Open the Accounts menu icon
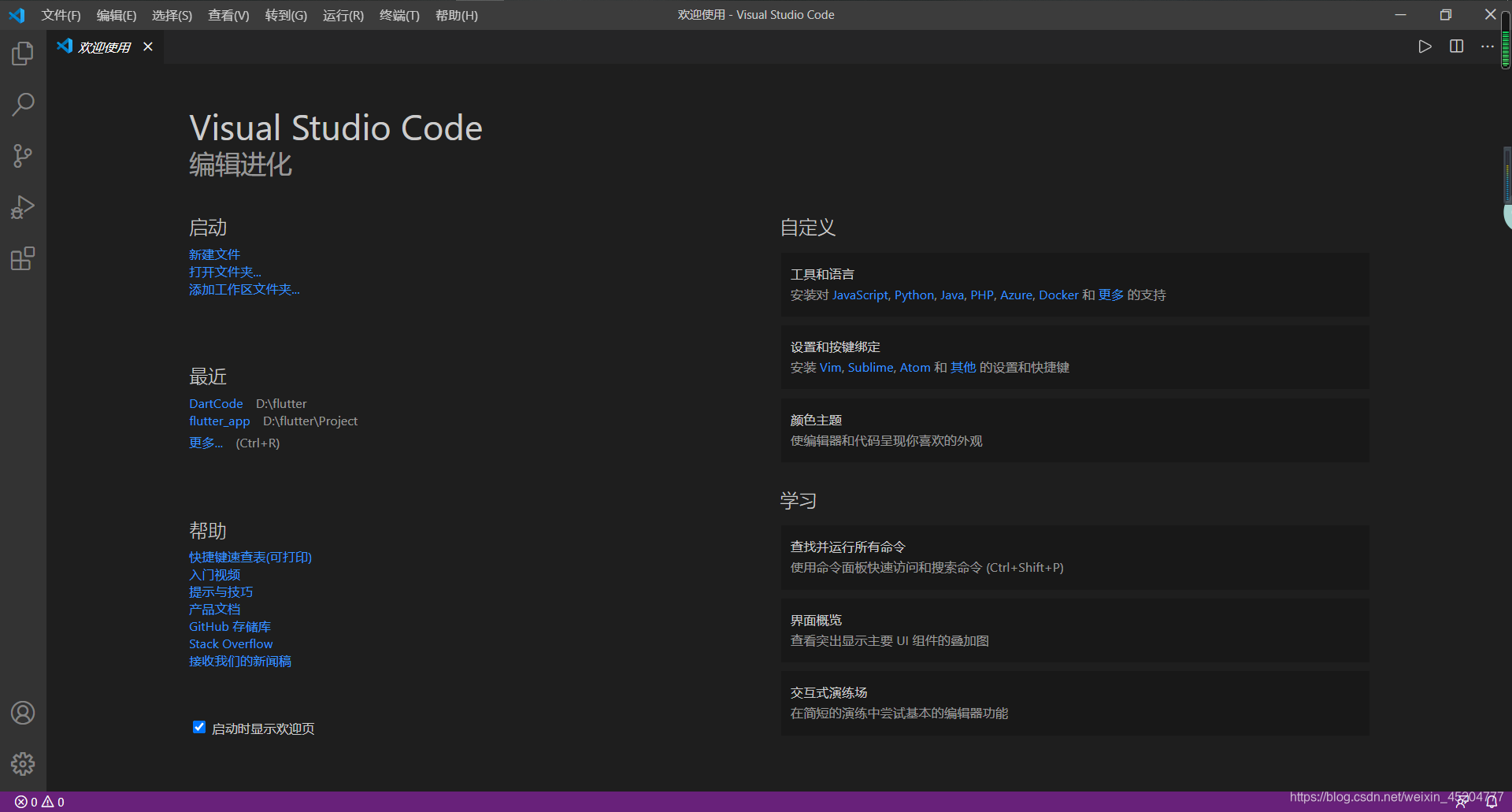Viewport: 1512px width, 812px height. tap(23, 713)
